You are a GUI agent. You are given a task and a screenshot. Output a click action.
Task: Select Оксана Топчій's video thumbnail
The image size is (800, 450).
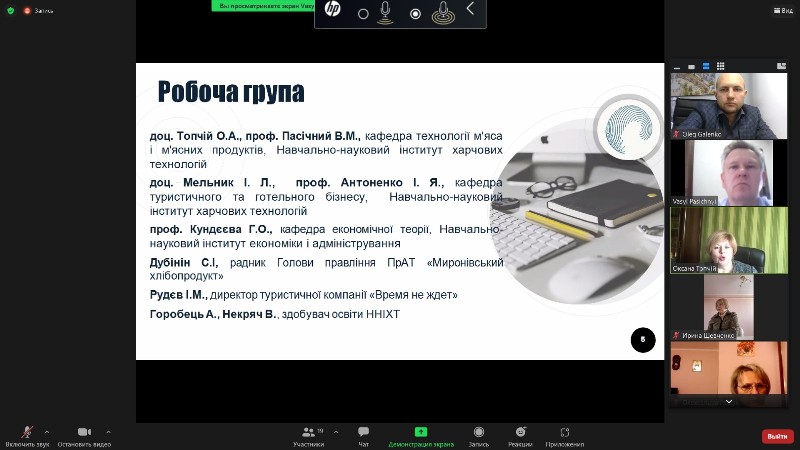(729, 240)
